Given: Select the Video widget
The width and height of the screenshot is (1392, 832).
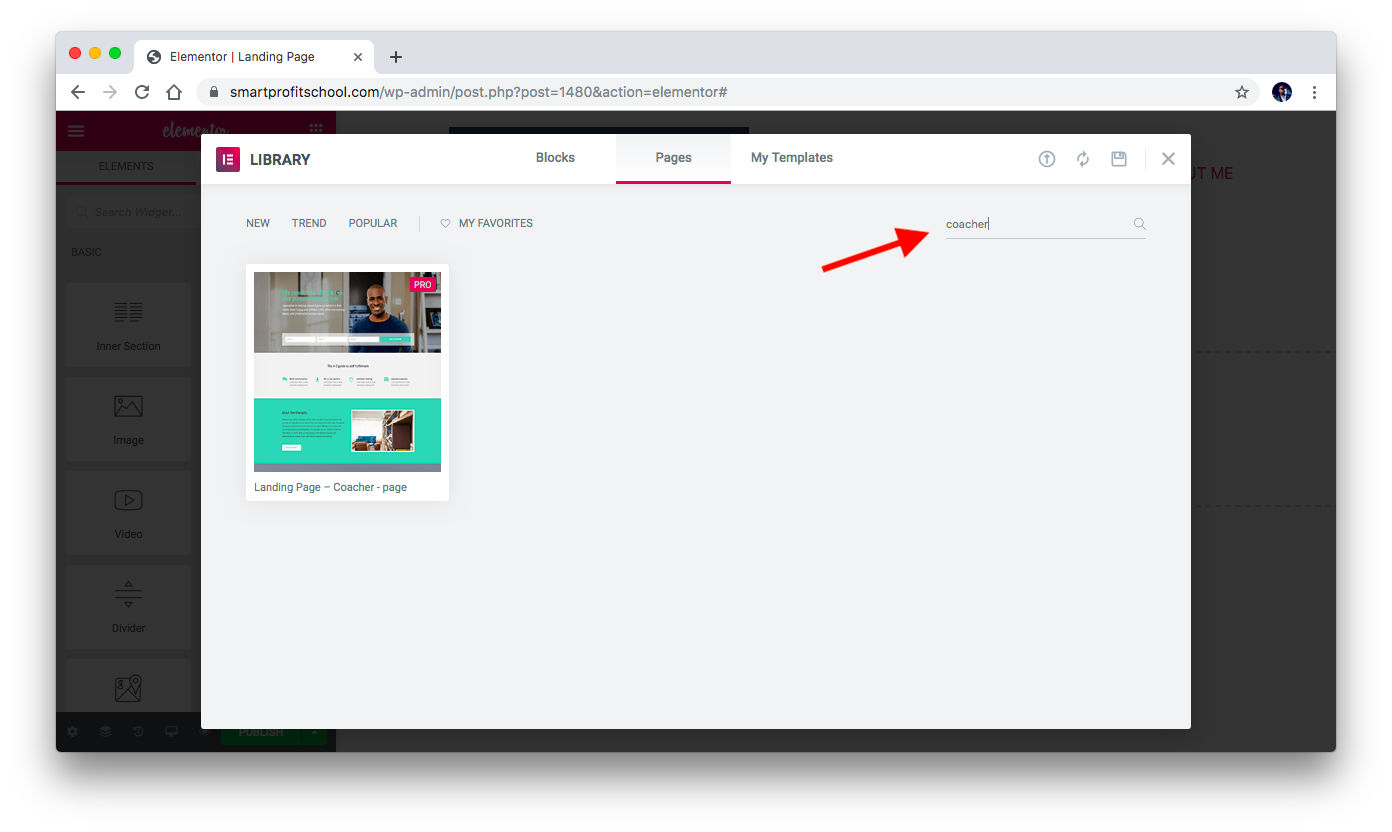Looking at the screenshot, I should tap(128, 512).
